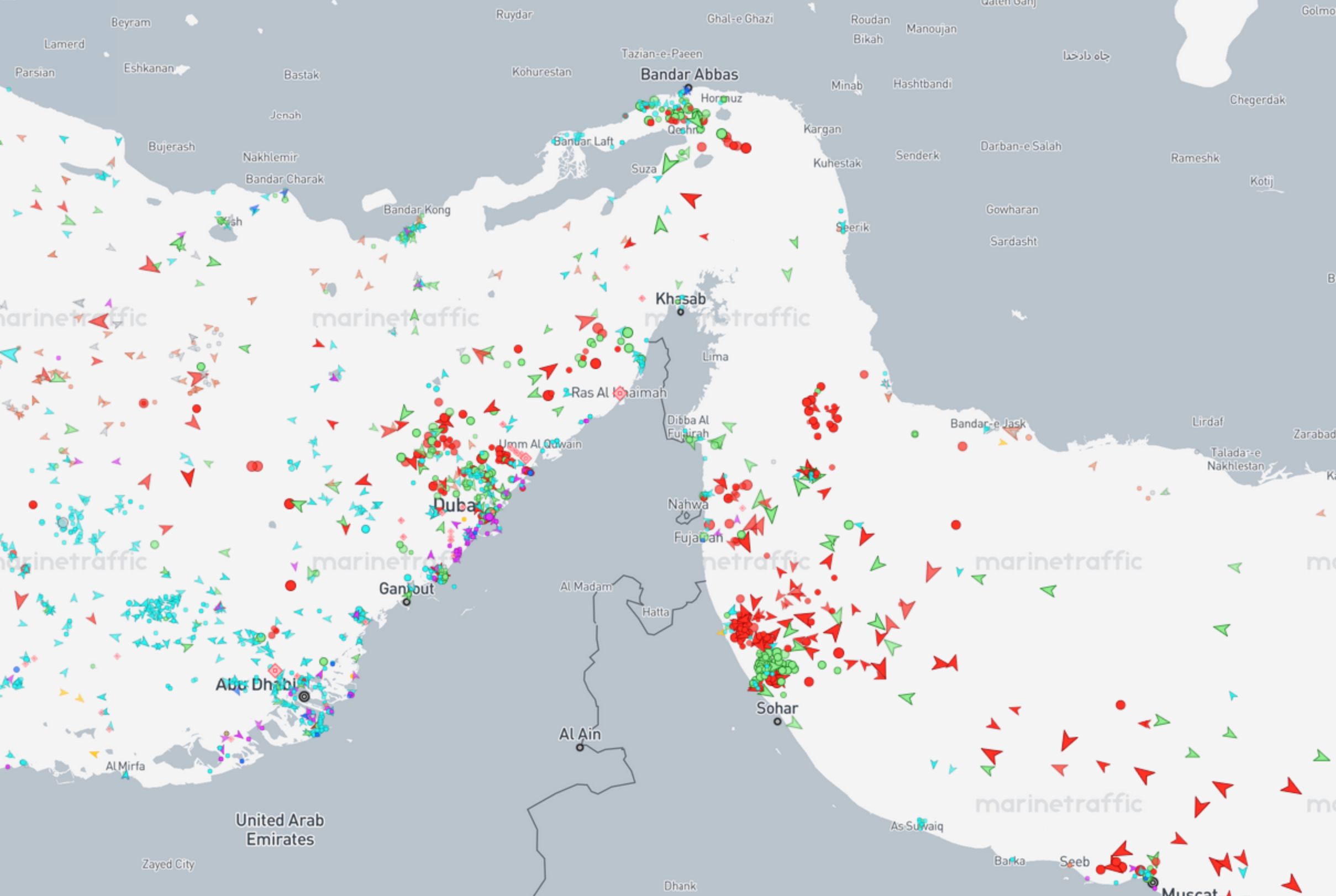The height and width of the screenshot is (896, 1336).
Task: Select the 'Bandar Charak' label
Action: point(285,179)
